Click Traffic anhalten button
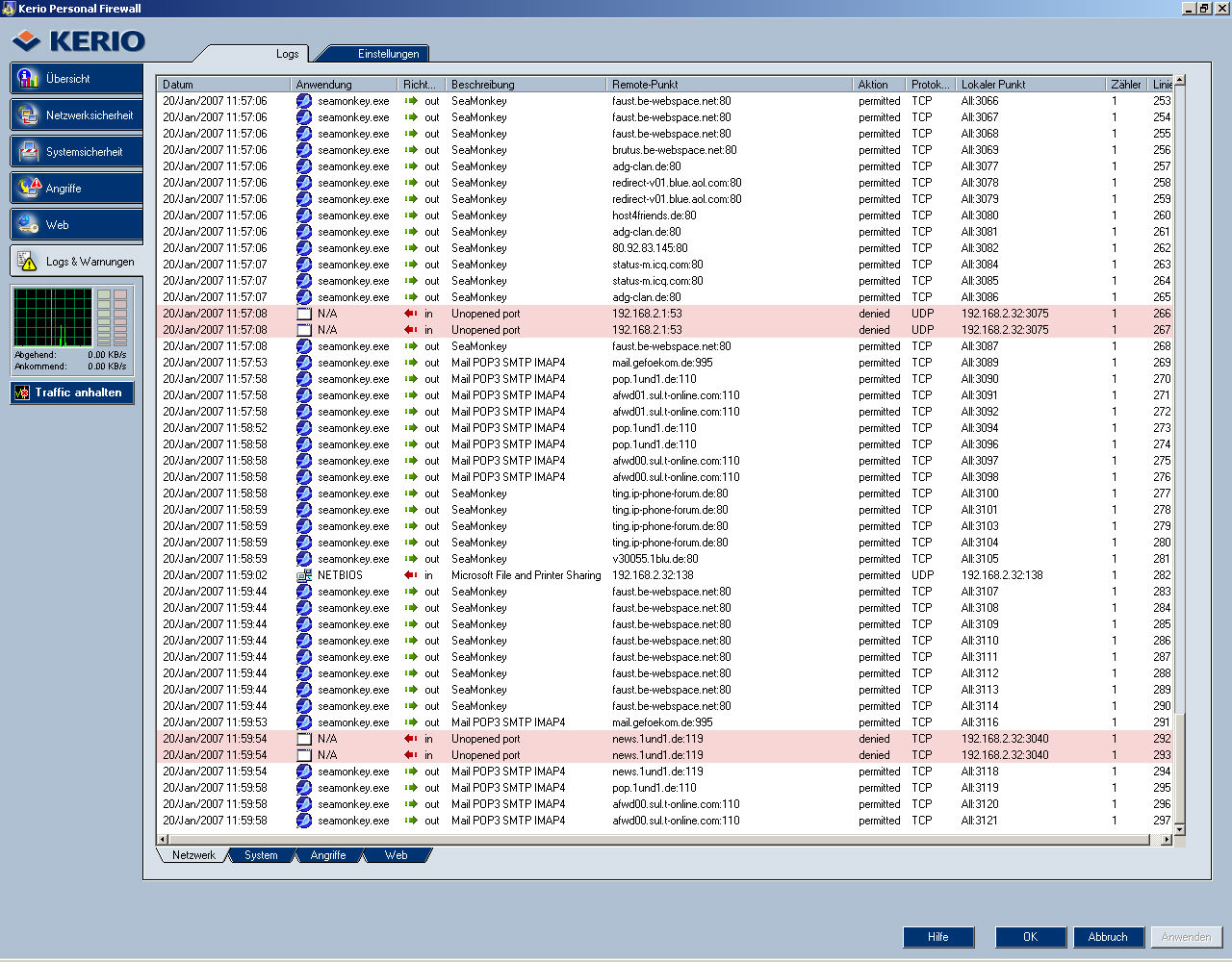 click(x=72, y=392)
